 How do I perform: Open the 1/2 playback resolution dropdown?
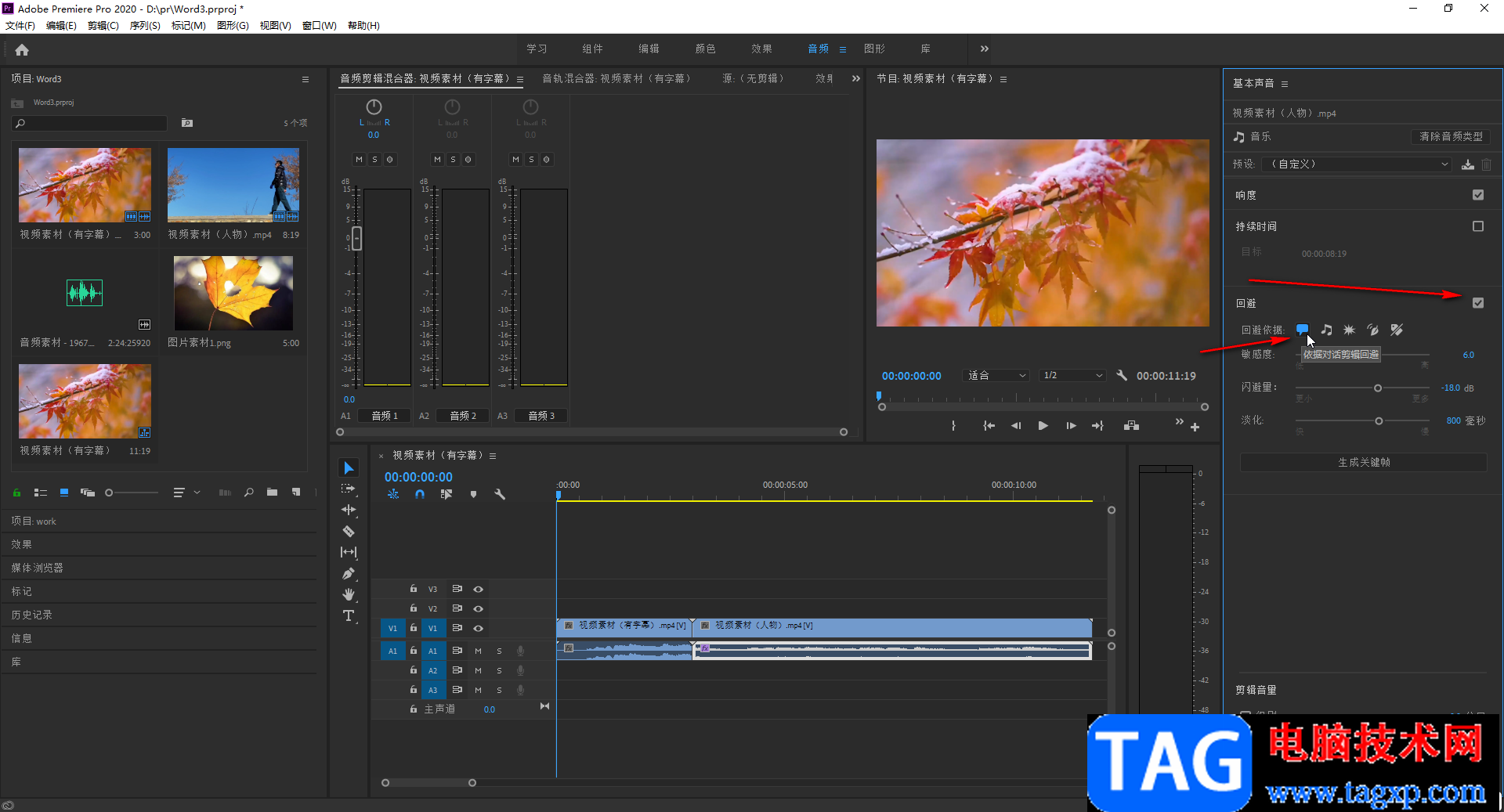[x=1072, y=376]
